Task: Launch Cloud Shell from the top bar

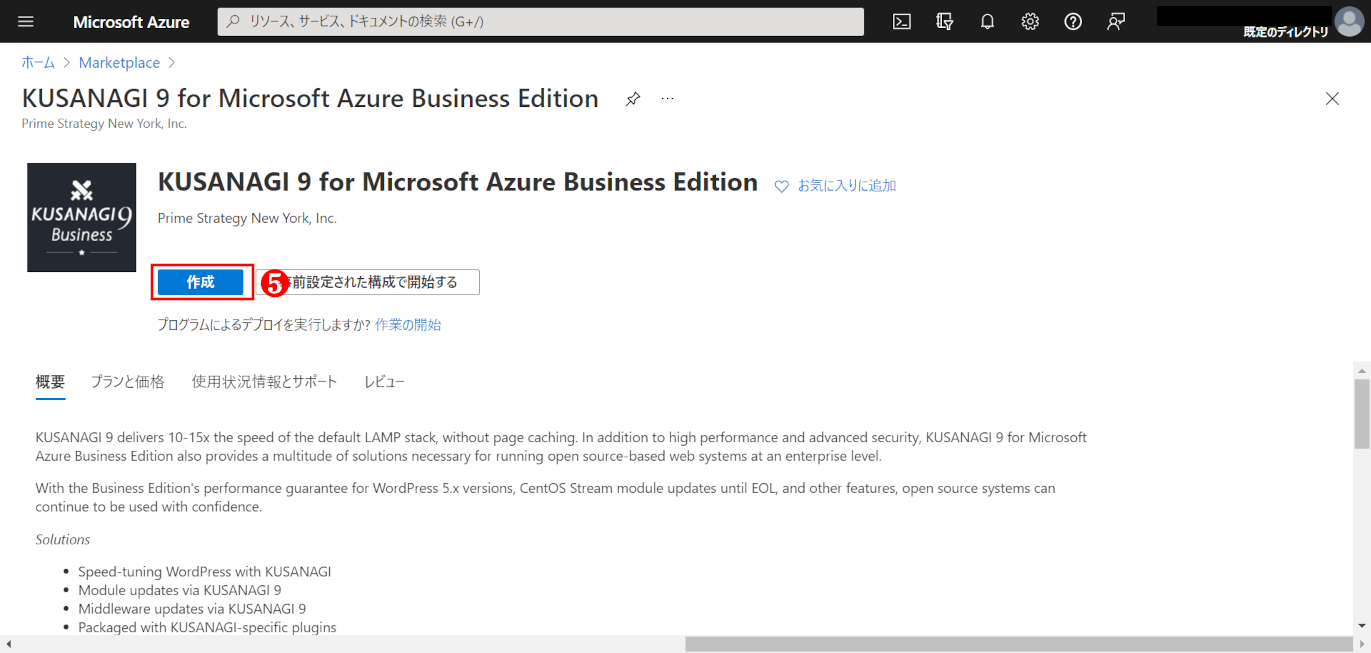Action: 902,21
